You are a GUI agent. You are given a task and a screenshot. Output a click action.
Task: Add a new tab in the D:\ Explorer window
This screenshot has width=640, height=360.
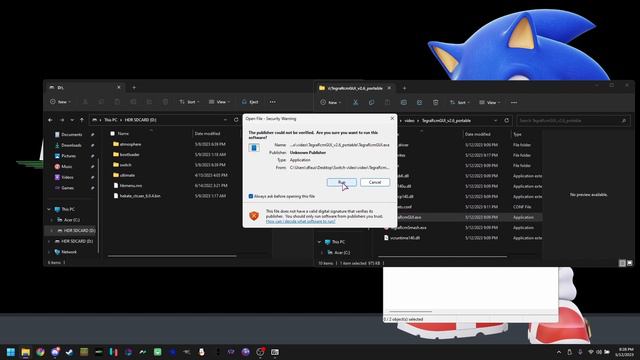134,87
